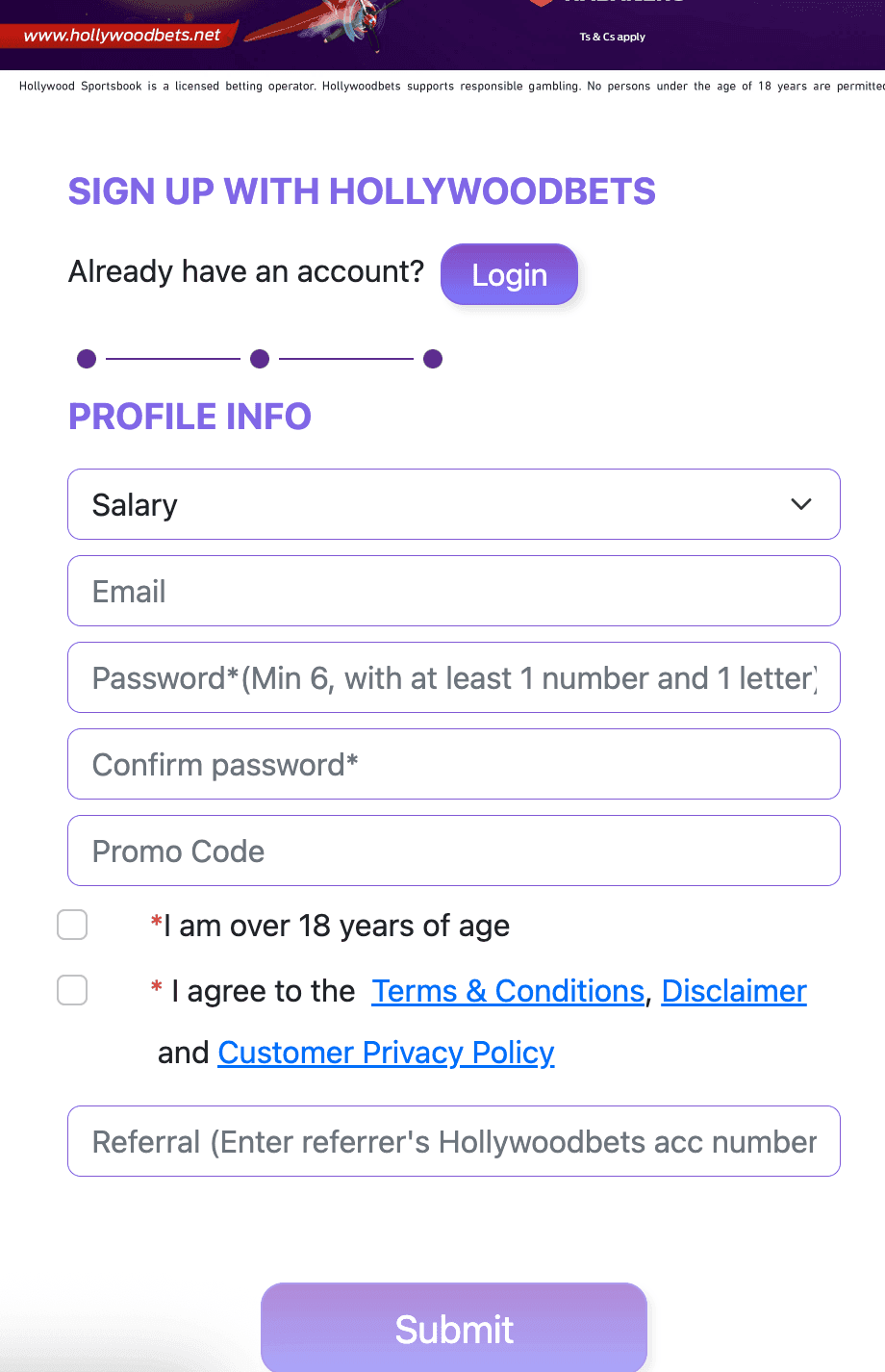Image resolution: width=885 pixels, height=1372 pixels.
Task: Open the Terms & Conditions link
Action: coord(508,990)
